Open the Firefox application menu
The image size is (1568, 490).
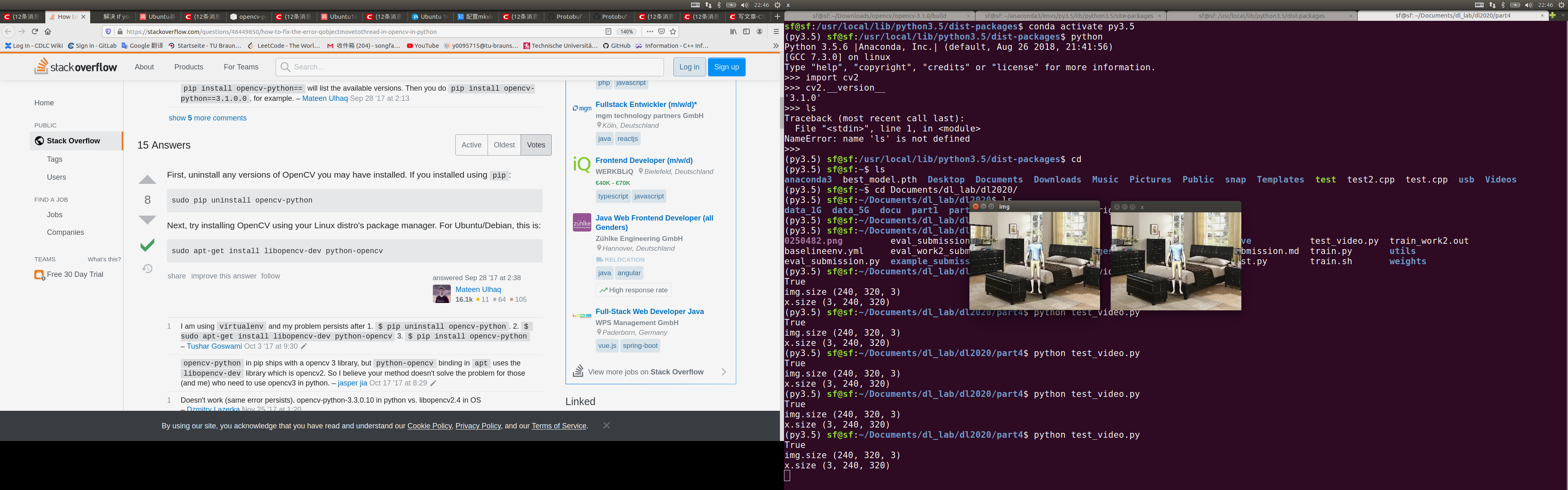(777, 32)
